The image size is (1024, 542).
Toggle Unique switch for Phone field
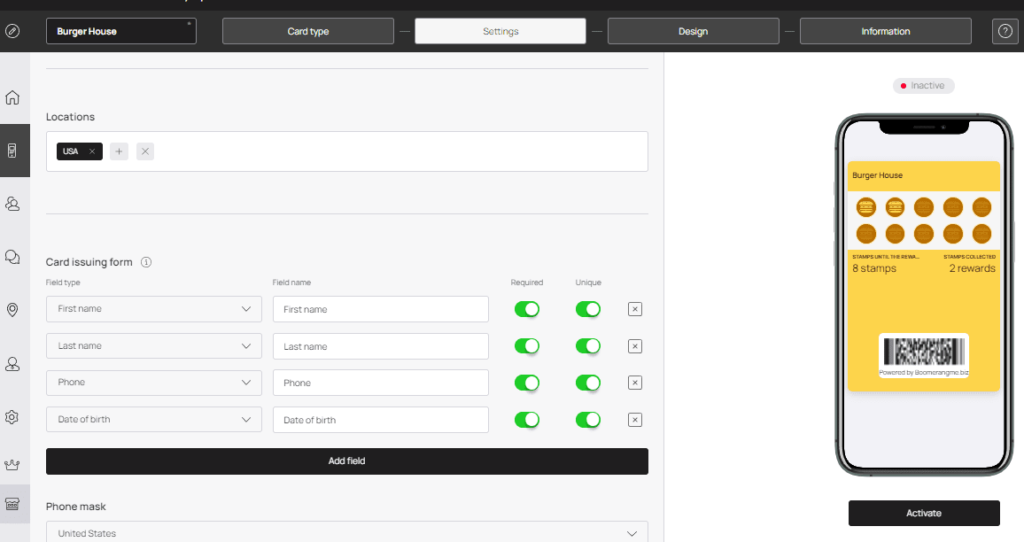pos(588,383)
